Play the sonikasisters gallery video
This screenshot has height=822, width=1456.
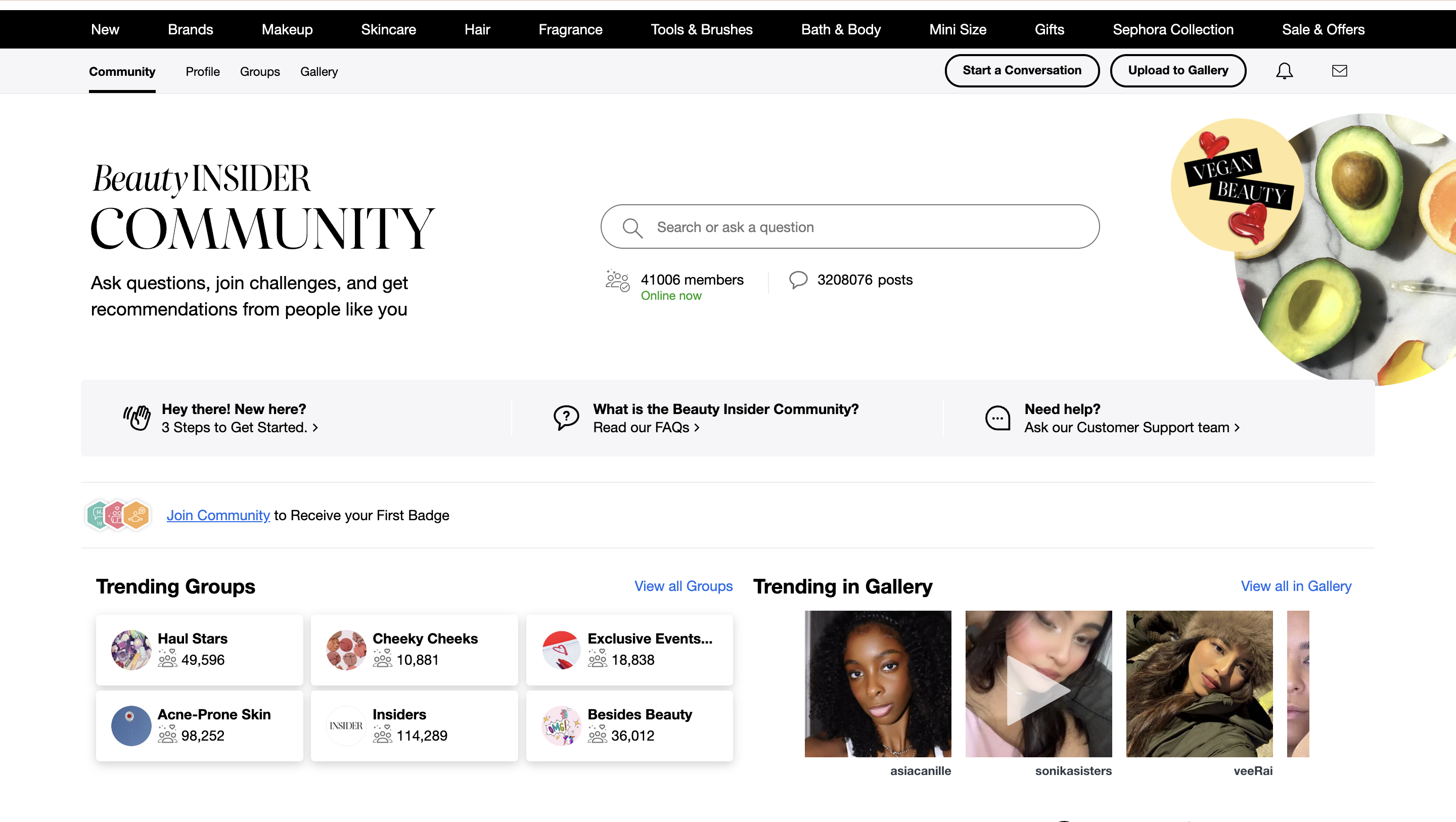[1039, 691]
